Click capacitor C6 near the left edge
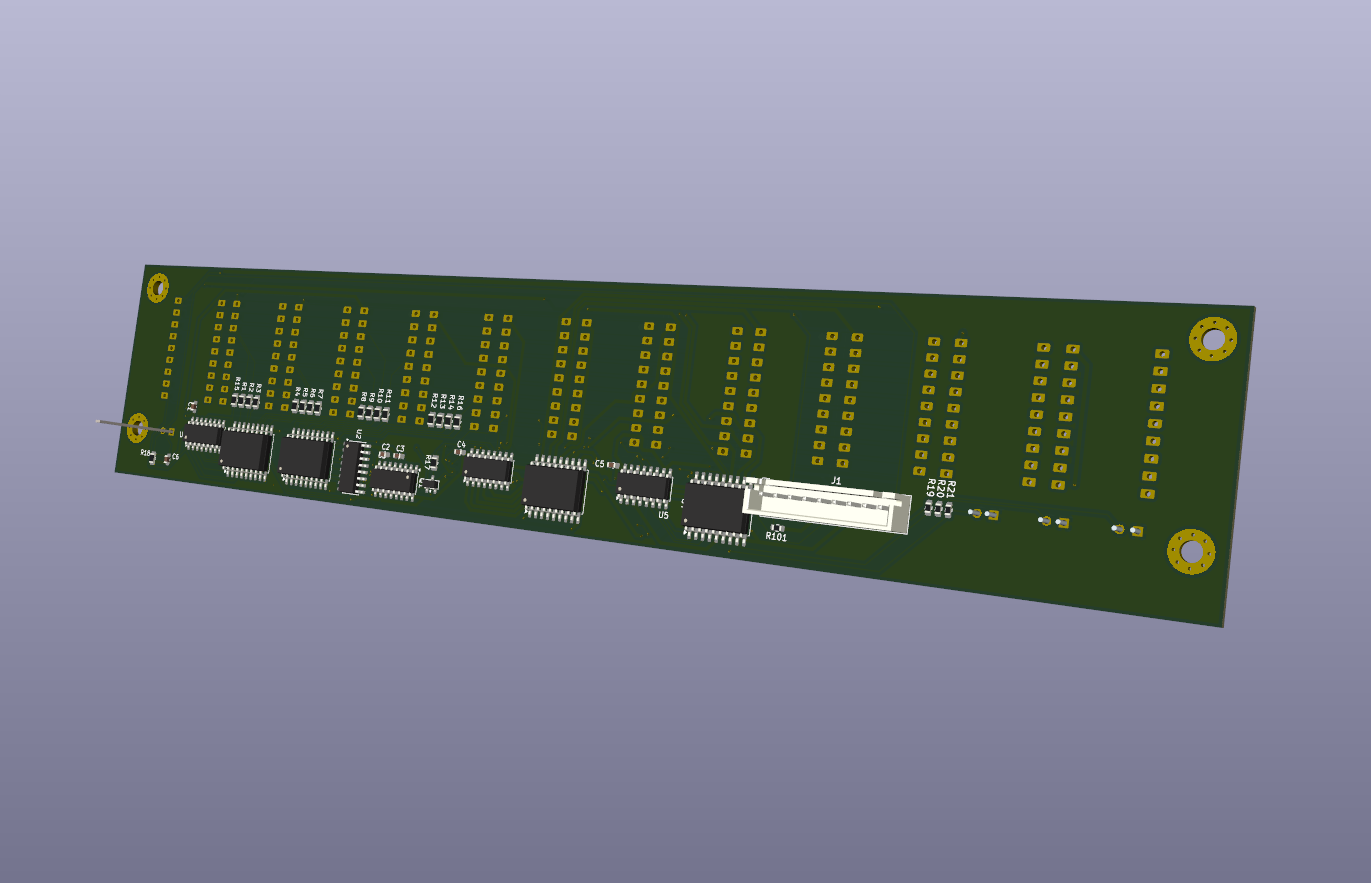This screenshot has height=883, width=1371. click(167, 459)
